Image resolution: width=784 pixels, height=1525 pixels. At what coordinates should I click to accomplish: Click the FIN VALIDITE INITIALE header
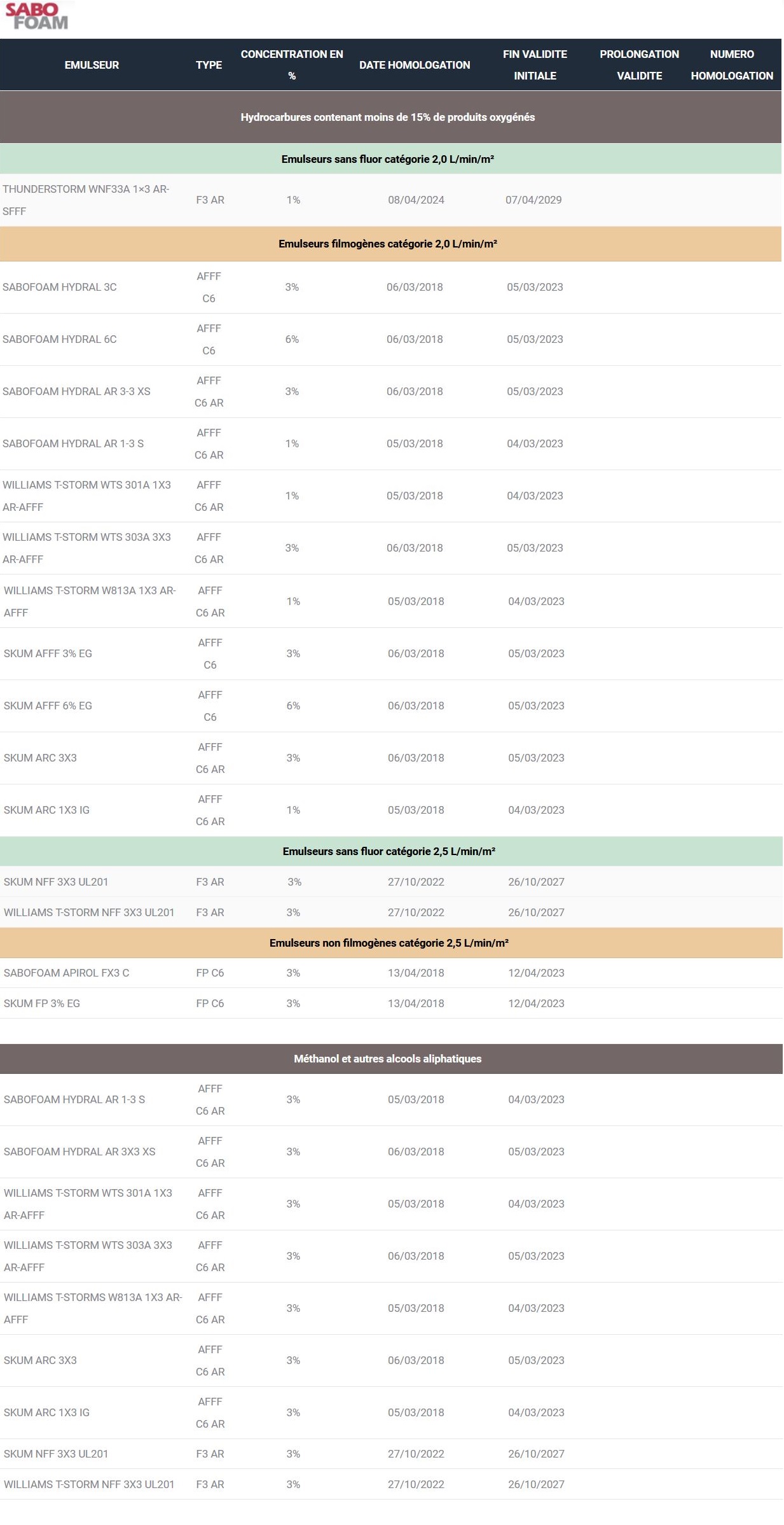(x=535, y=65)
